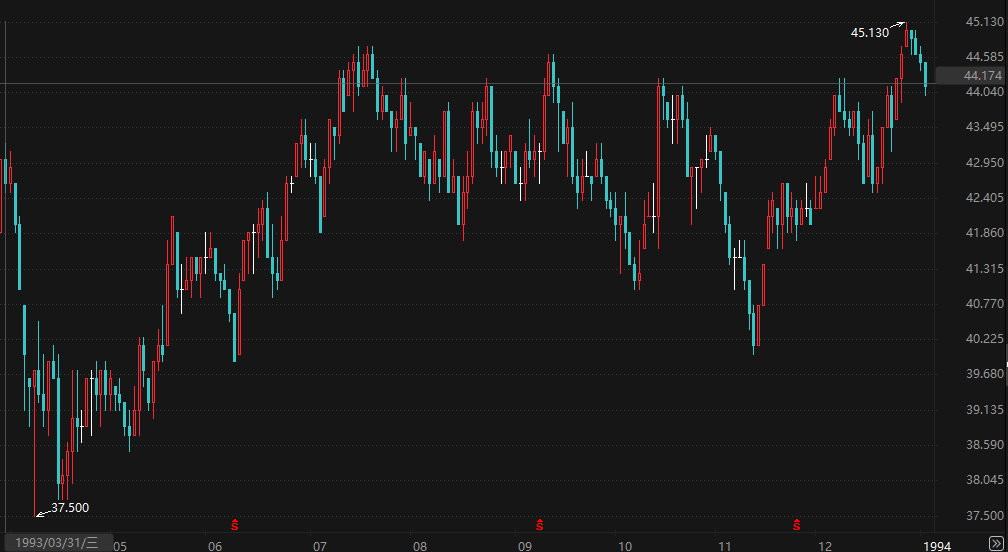1008x552 pixels.
Task: Select the 37.500 low annotation text
Action: 70,508
